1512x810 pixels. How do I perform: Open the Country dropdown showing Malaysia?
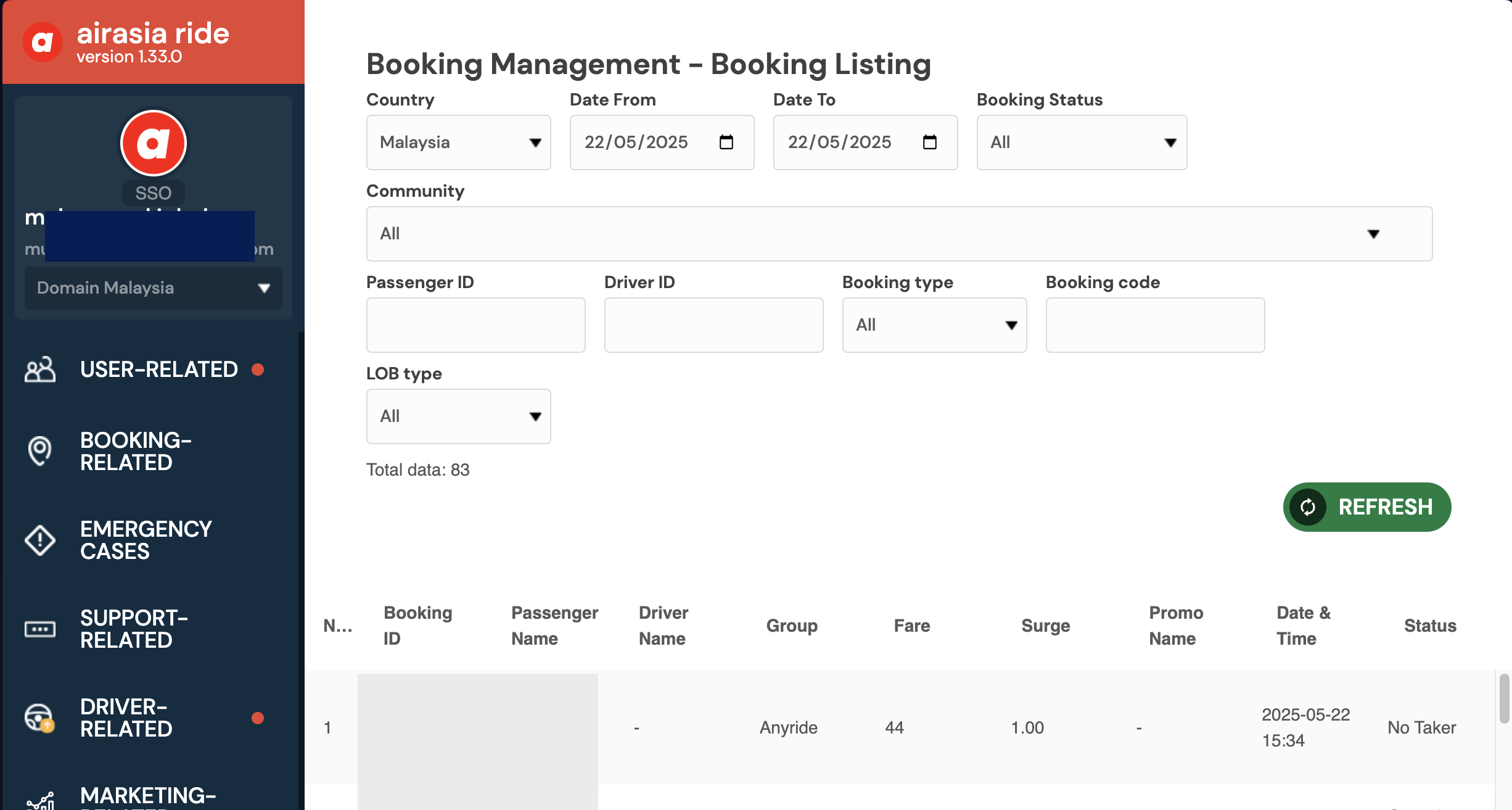459,143
